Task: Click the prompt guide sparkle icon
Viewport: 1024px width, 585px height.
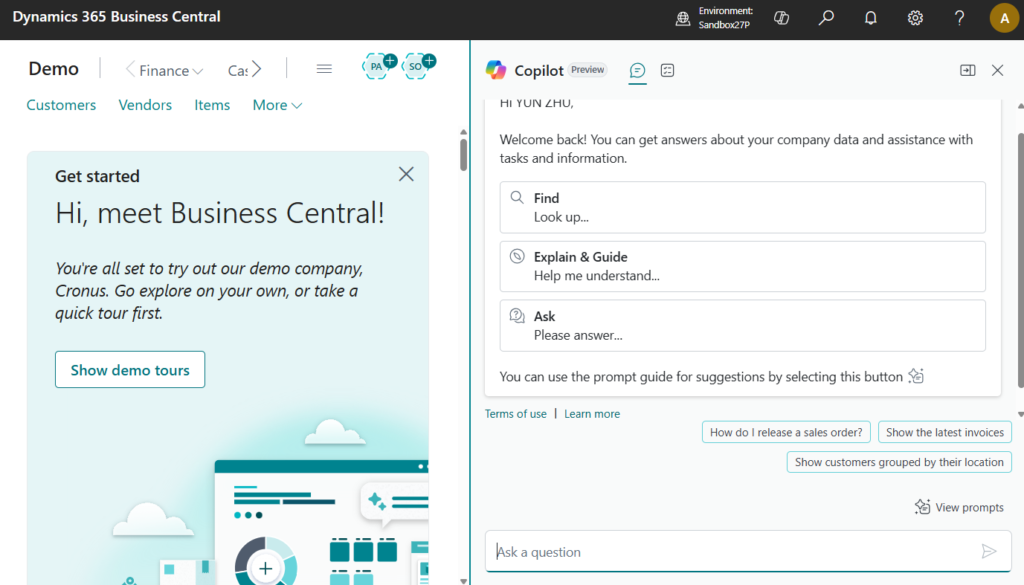Action: (916, 377)
